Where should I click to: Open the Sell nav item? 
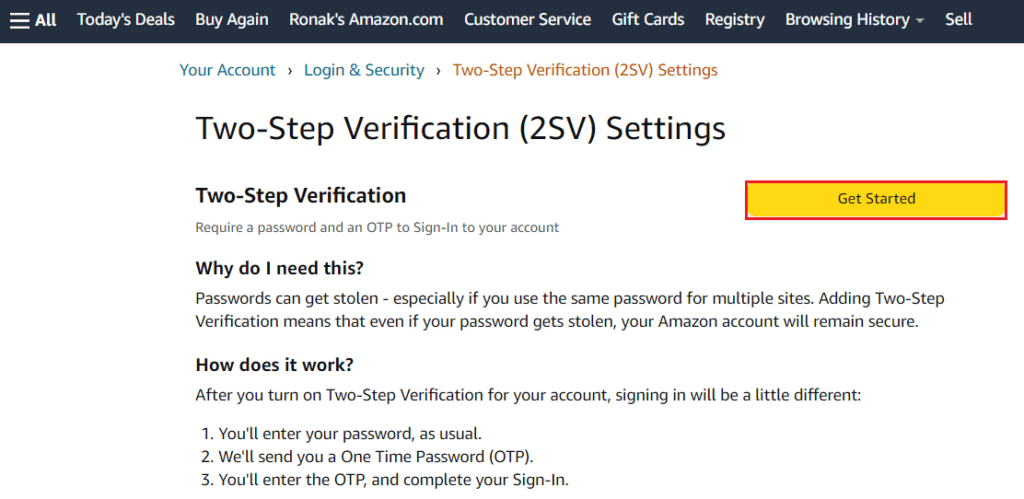(959, 20)
